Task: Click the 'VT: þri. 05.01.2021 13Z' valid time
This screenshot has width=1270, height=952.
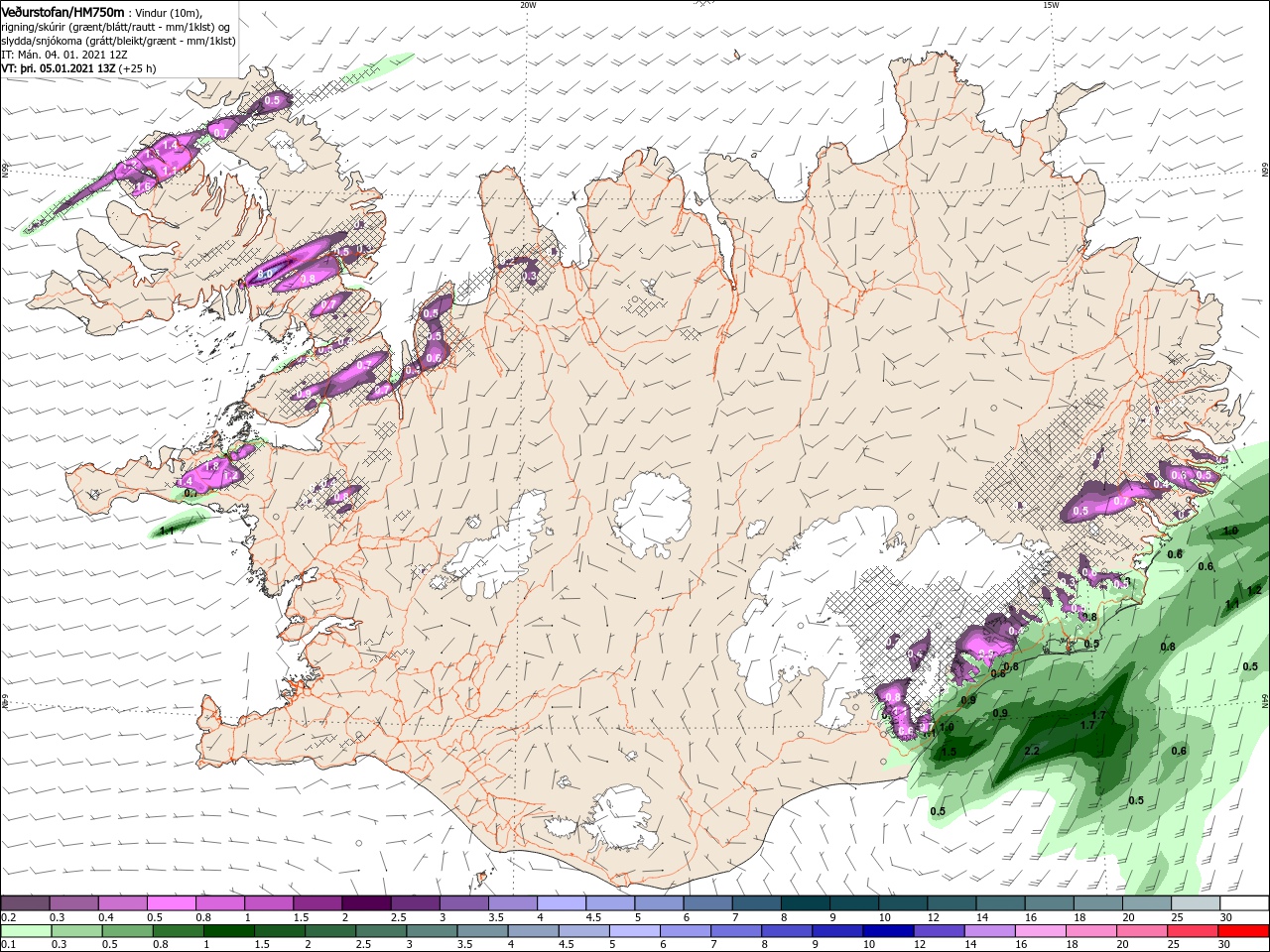Action: [x=59, y=68]
